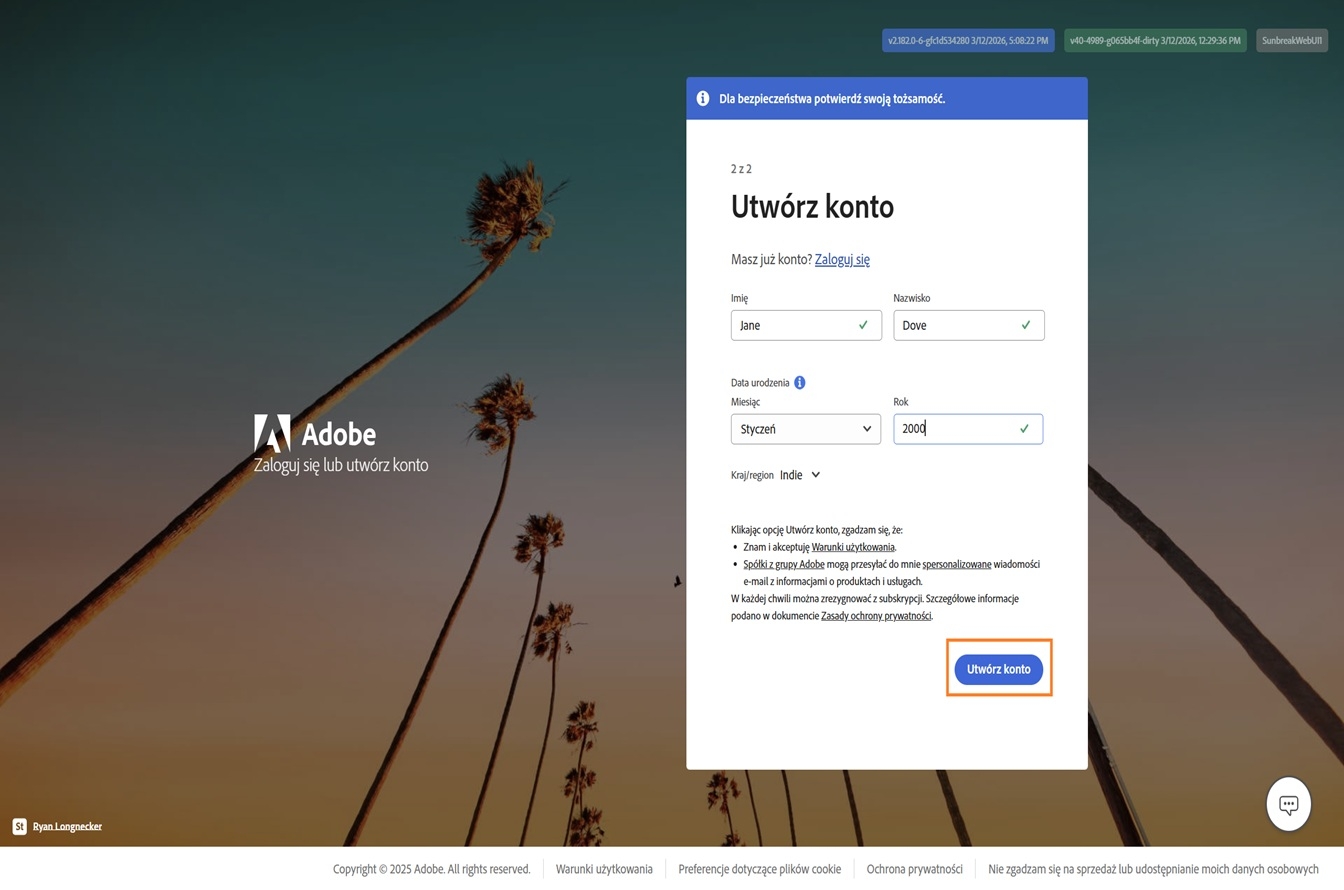Image resolution: width=1344 pixels, height=890 pixels.
Task: Open Preferencje dotyczące plików cookie in the footer
Action: (759, 869)
